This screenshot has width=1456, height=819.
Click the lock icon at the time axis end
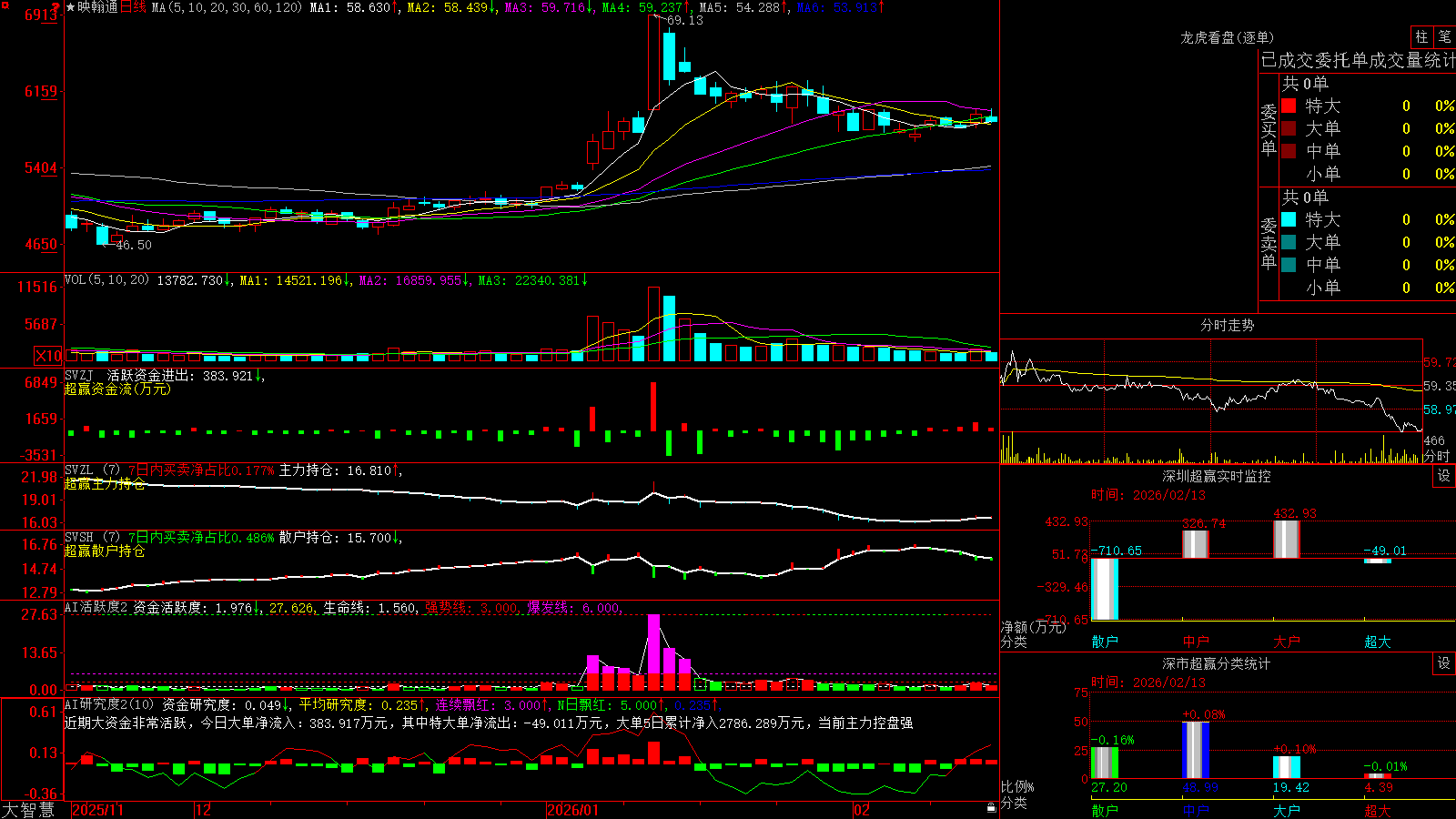click(x=991, y=808)
